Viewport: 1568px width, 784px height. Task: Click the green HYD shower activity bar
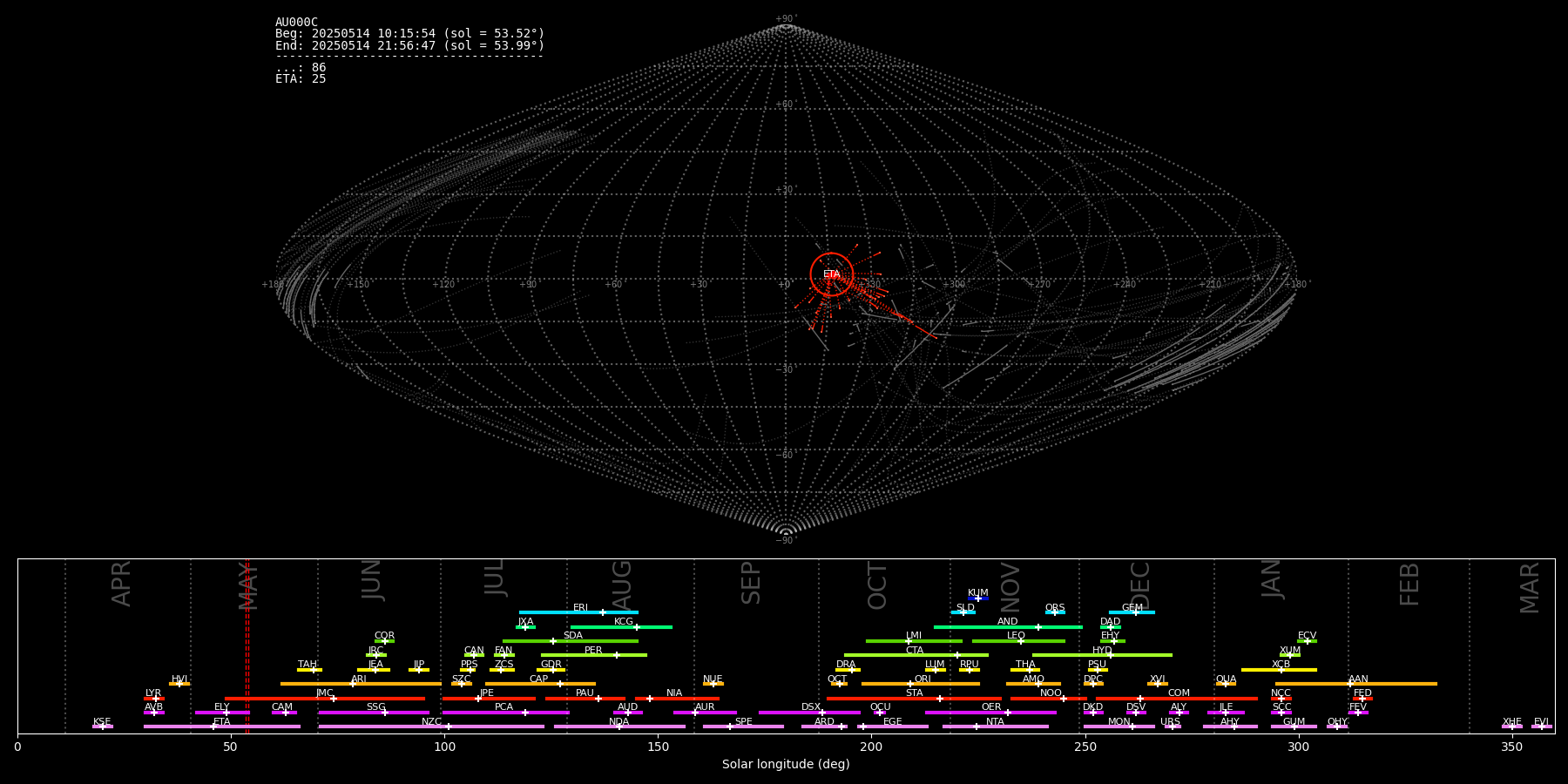click(x=1102, y=655)
